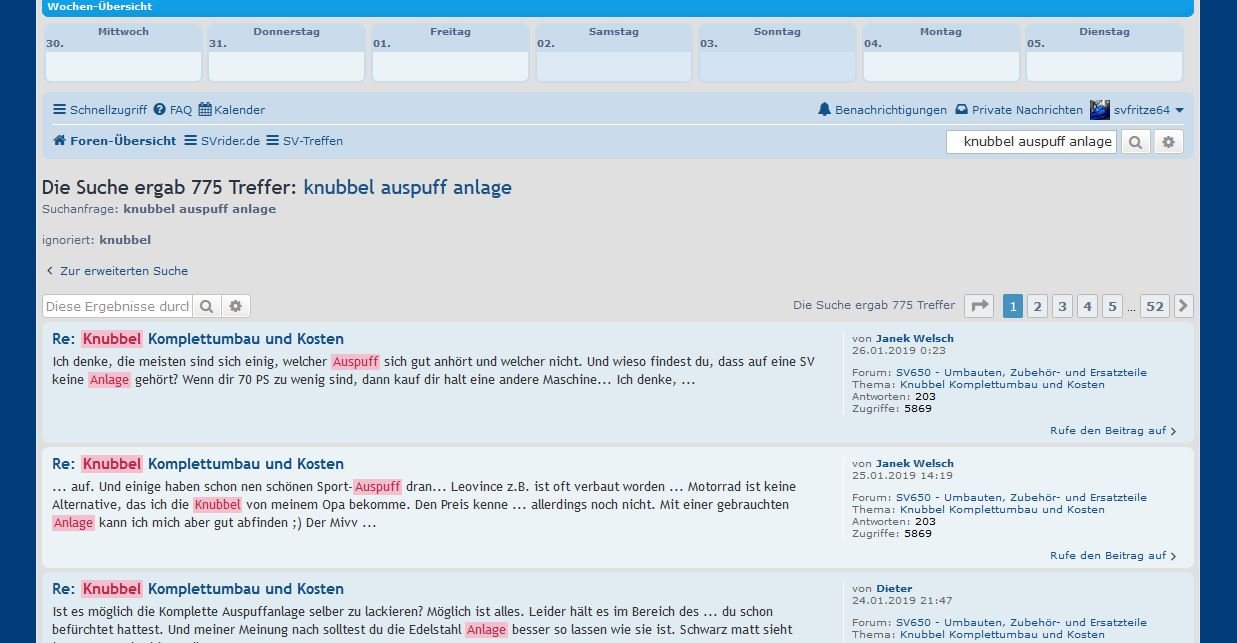Image resolution: width=1237 pixels, height=643 pixels.
Task: Open Private Nachrichten inbox
Action: (1018, 110)
